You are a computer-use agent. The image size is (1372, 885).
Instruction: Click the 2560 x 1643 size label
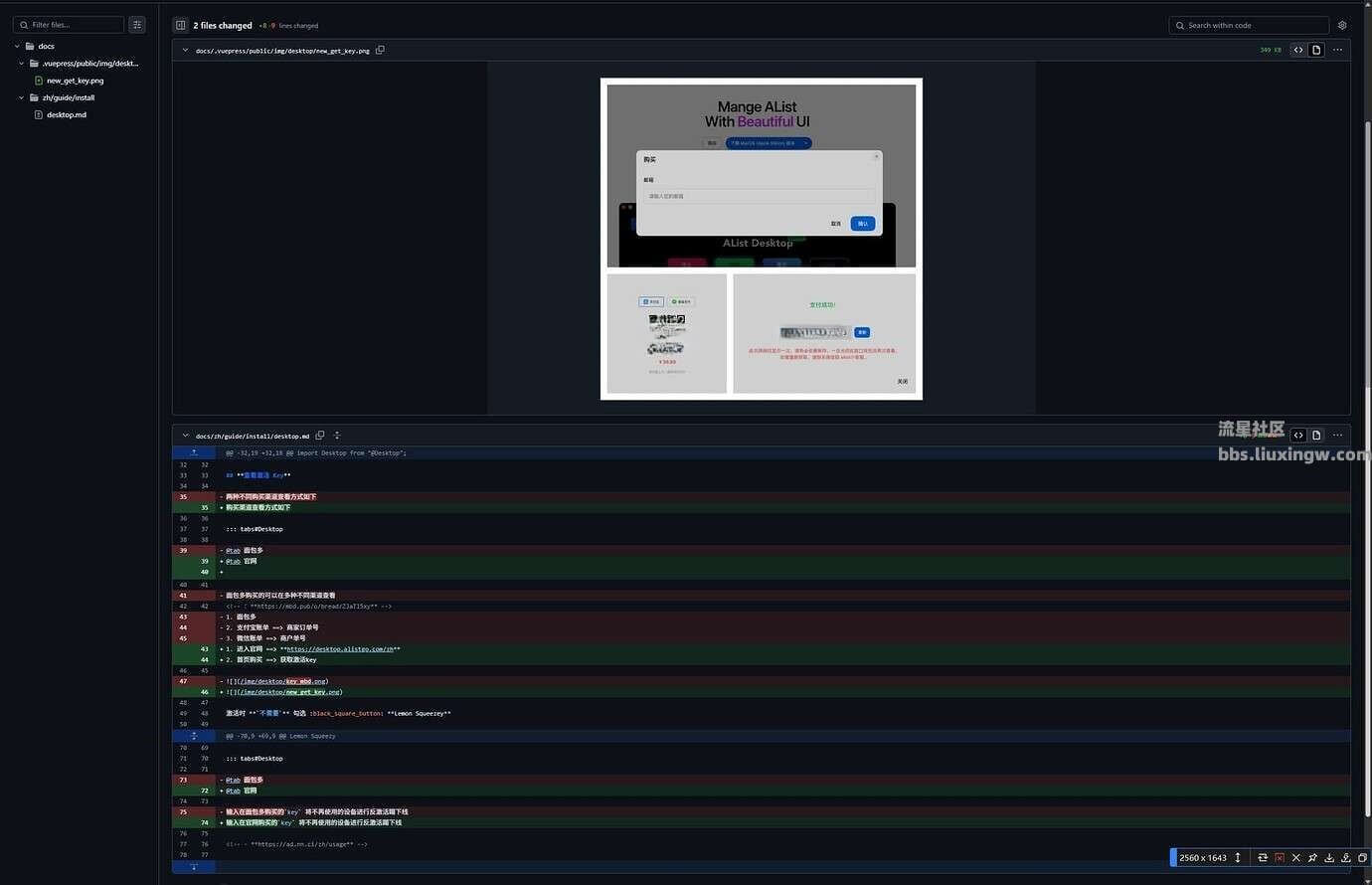(x=1203, y=857)
